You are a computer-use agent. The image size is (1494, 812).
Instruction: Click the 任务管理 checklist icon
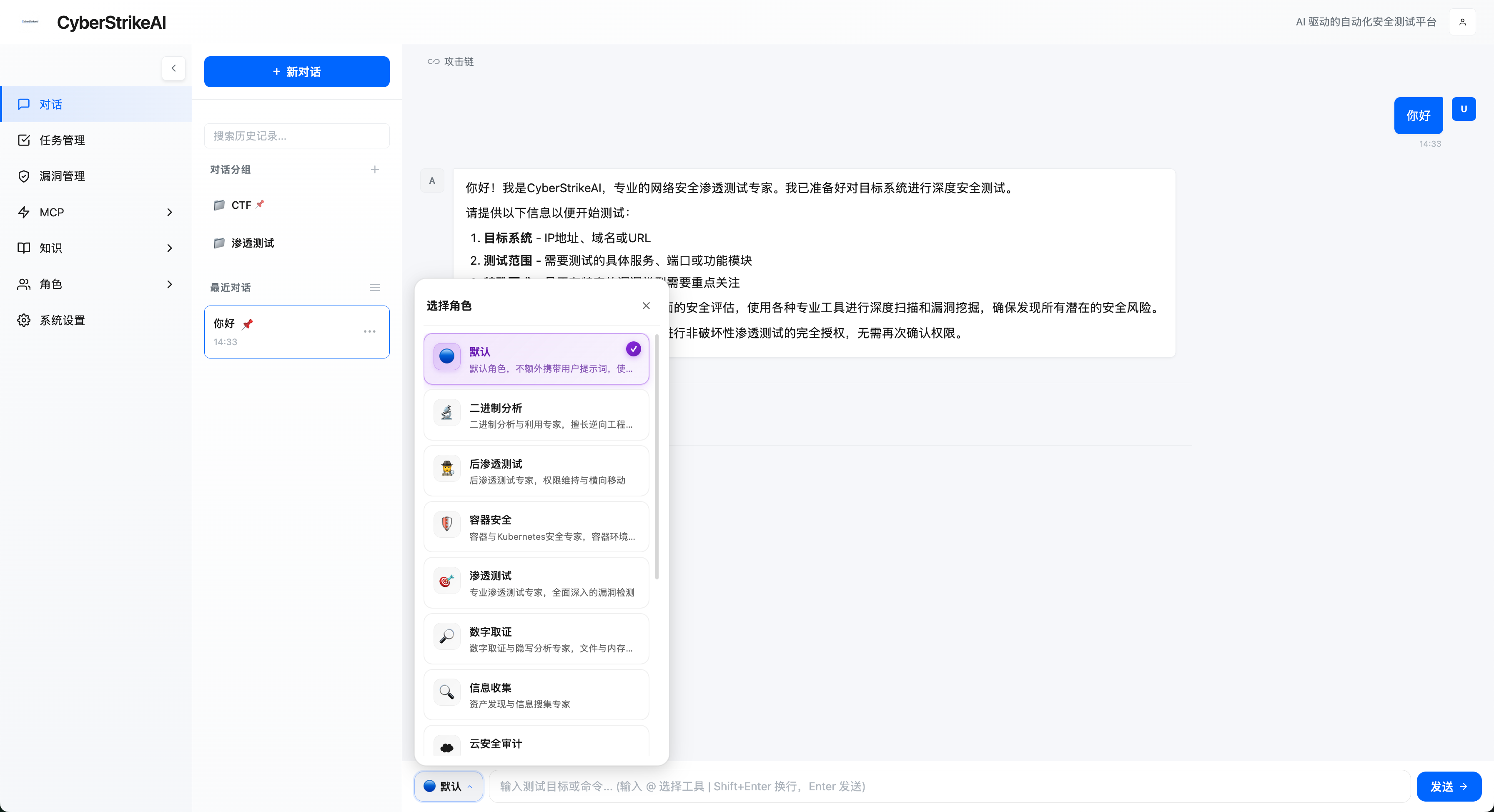(x=24, y=140)
